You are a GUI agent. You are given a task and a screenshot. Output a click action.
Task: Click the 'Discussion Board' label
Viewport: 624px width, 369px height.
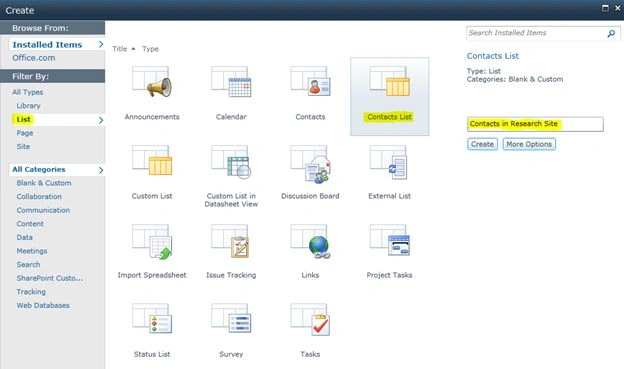(x=310, y=196)
